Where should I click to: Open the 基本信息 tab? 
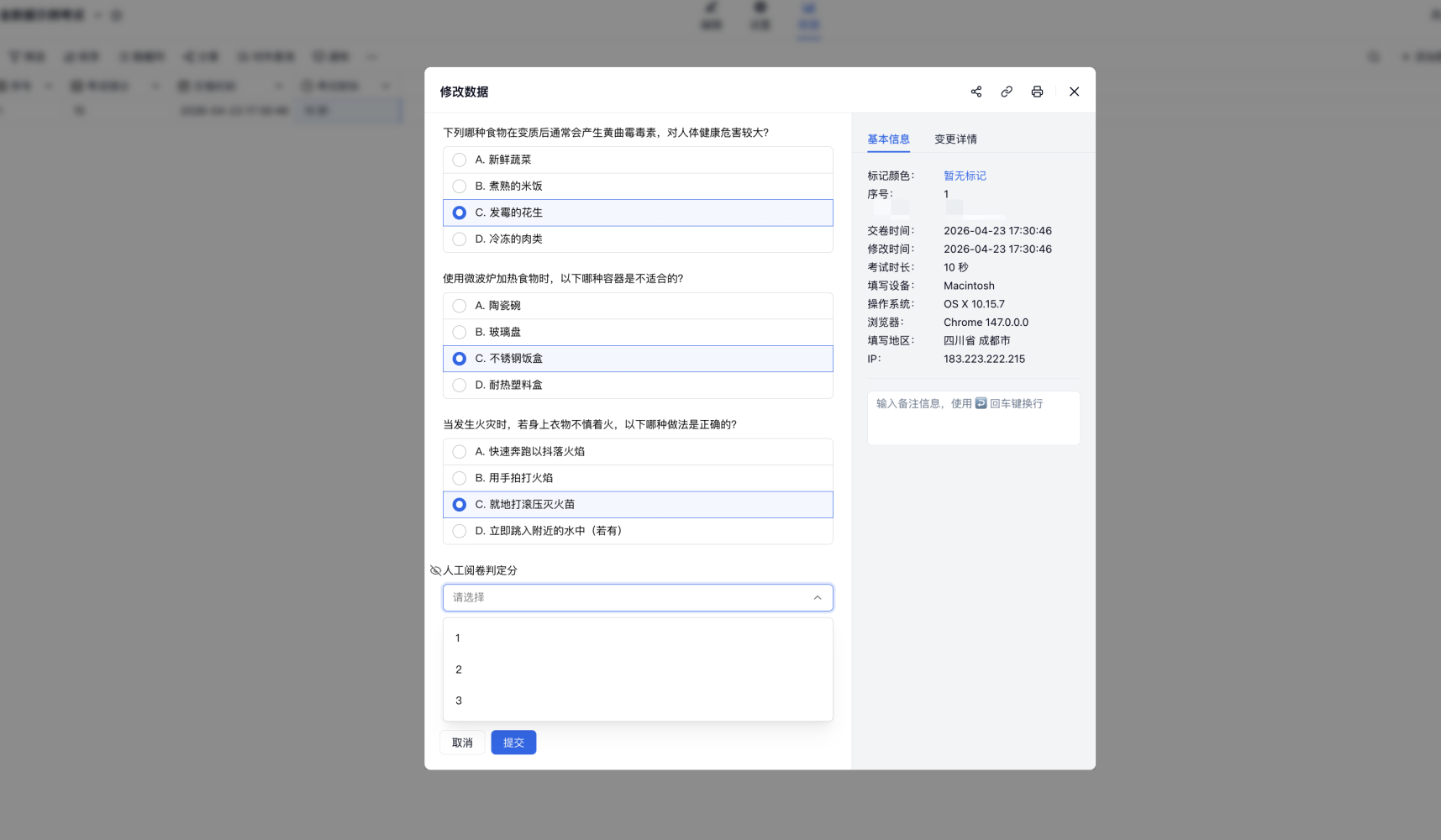888,139
